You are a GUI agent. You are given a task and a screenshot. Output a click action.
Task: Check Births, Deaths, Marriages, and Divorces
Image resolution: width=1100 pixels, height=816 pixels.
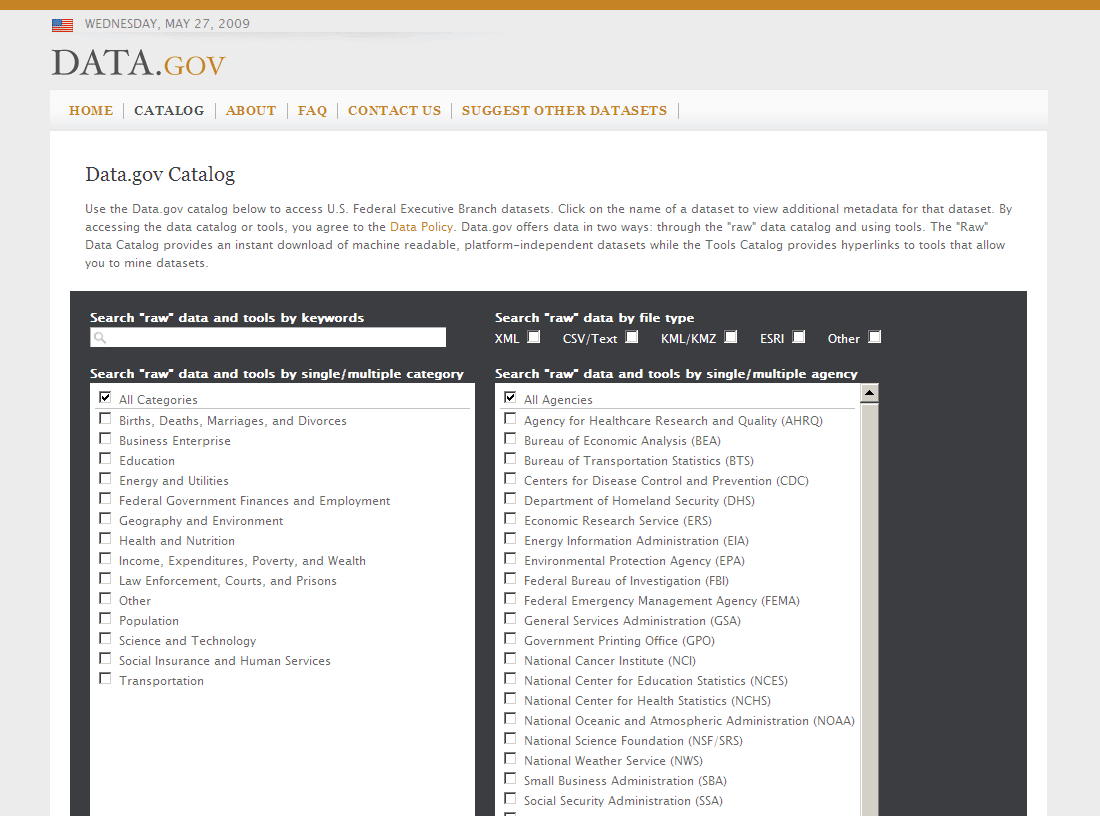click(105, 419)
